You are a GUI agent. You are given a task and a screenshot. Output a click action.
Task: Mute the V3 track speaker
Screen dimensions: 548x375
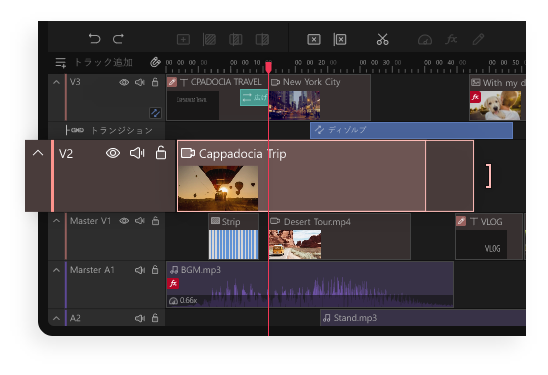point(140,82)
